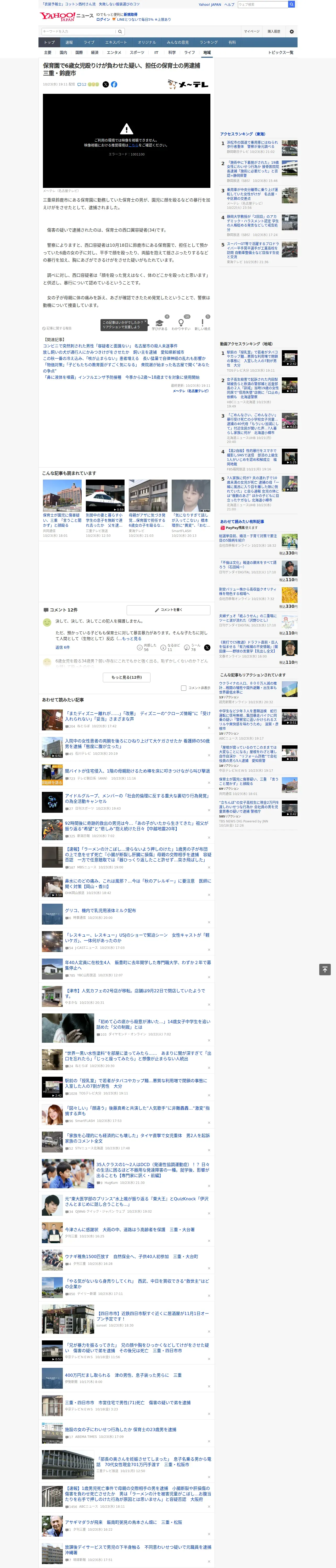Click コメントを書く button
Screen dimensions: 336x1568
point(168,609)
